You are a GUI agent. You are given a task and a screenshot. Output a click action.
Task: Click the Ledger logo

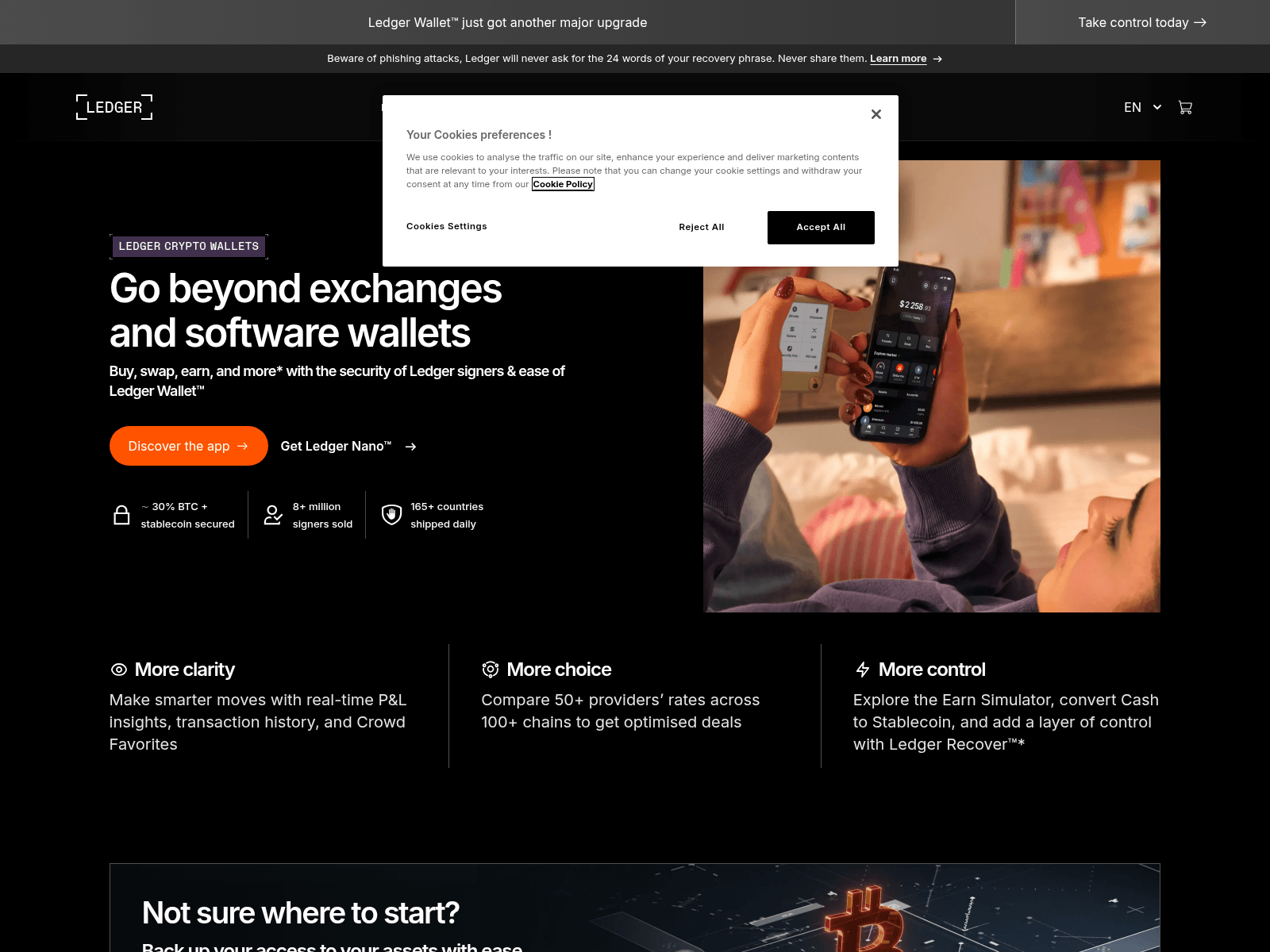[x=114, y=107]
